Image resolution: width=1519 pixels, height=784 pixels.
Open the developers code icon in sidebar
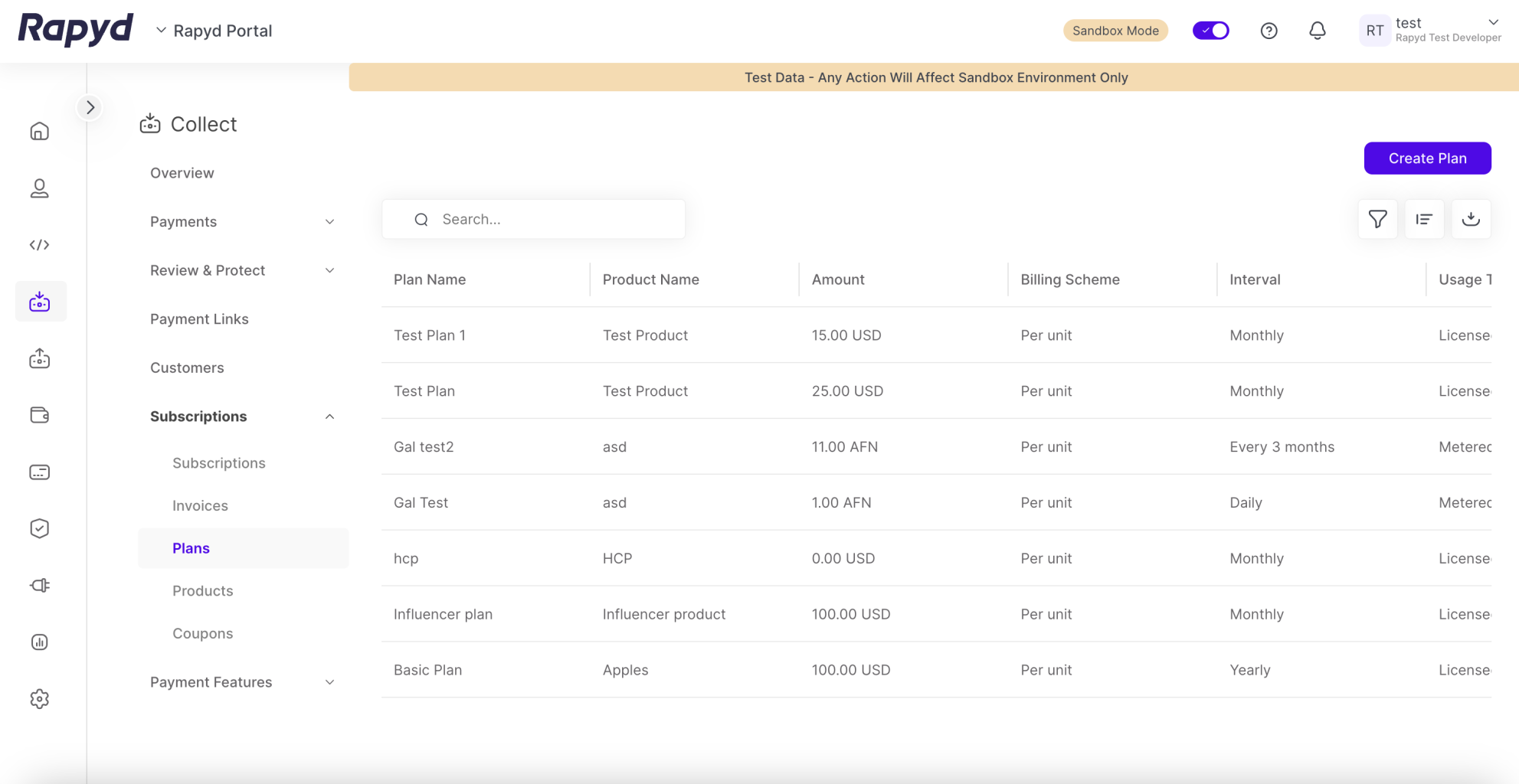40,245
